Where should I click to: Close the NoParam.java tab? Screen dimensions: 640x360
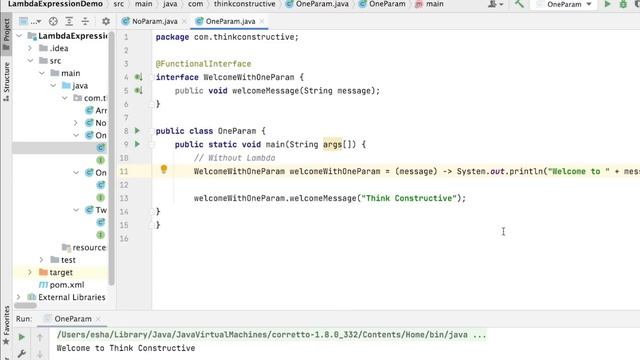[184, 21]
